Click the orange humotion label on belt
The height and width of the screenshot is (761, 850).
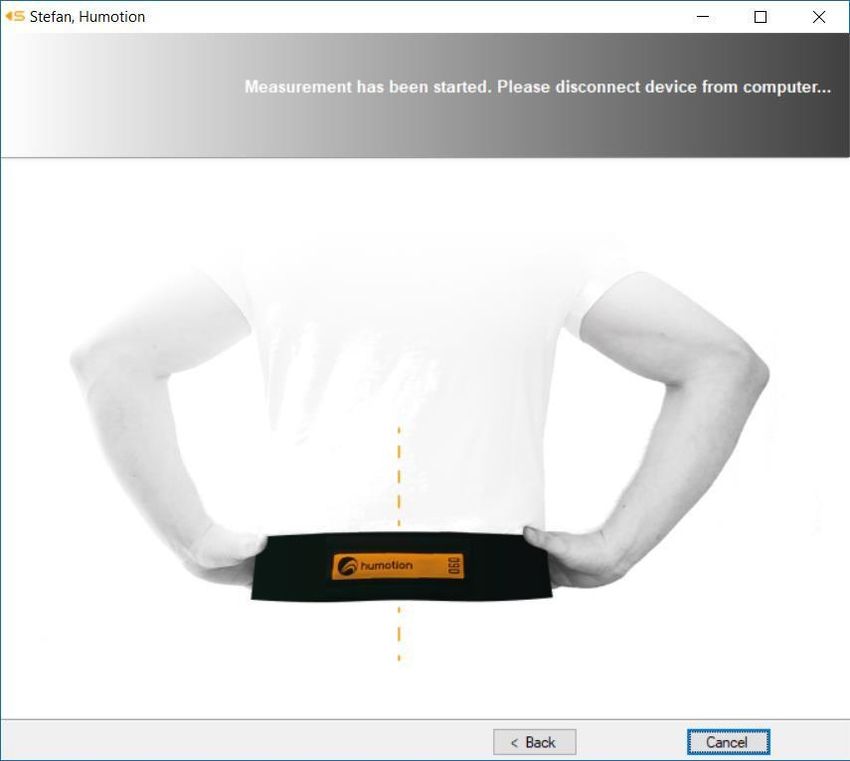tap(398, 566)
